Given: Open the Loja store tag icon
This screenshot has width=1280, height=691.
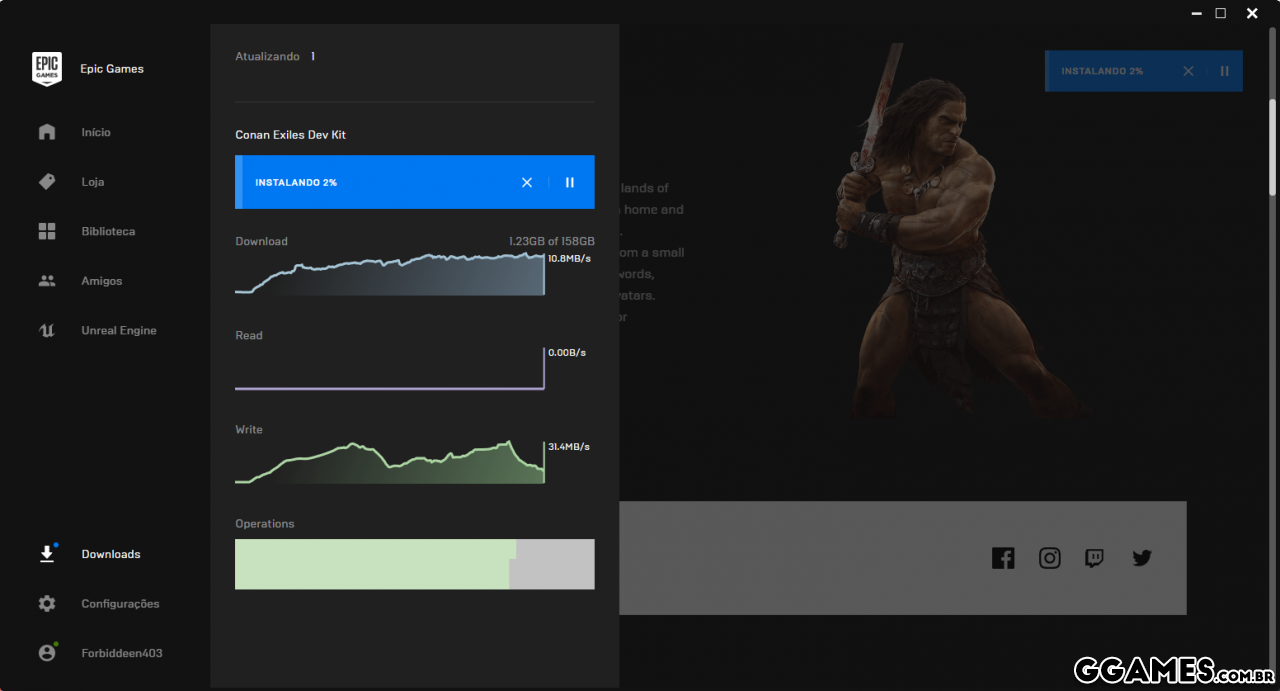Looking at the screenshot, I should pyautogui.click(x=47, y=182).
